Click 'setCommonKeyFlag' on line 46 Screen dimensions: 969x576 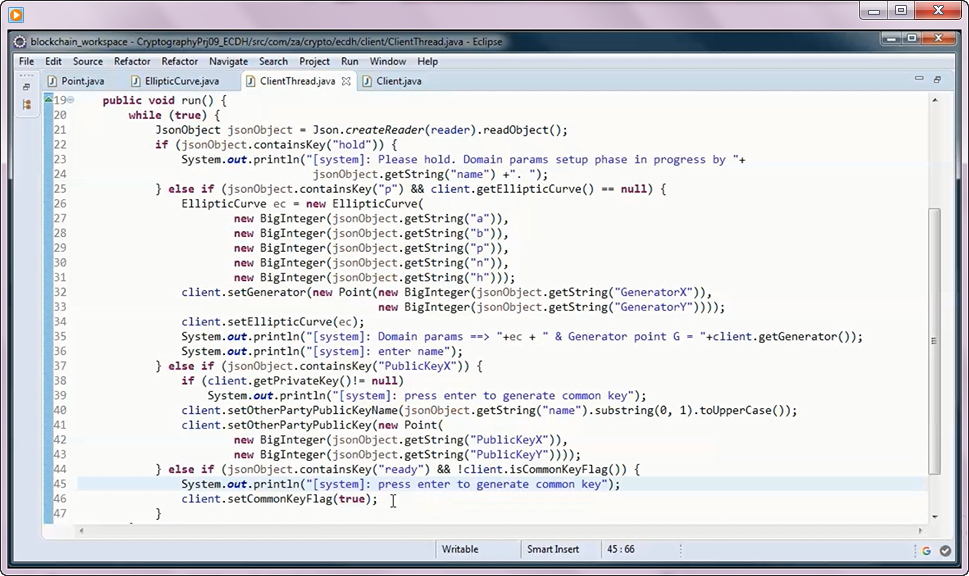[280, 499]
